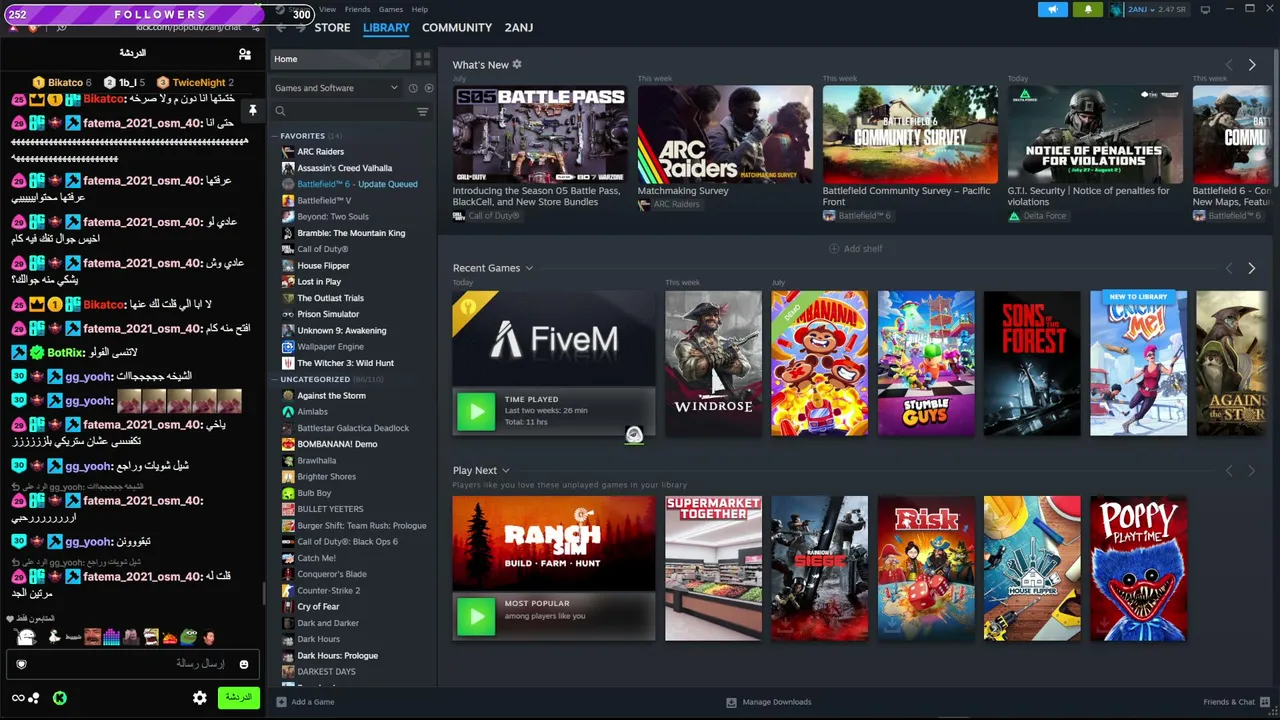Click the infinity points icon in chat
The image size is (1280, 720).
pos(18,698)
